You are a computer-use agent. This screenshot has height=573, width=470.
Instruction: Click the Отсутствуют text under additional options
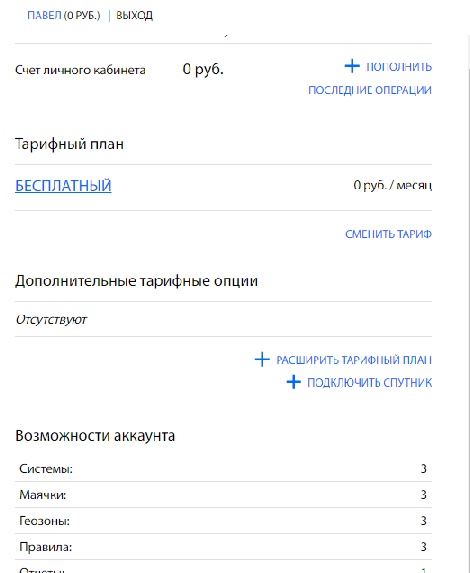coord(51,320)
